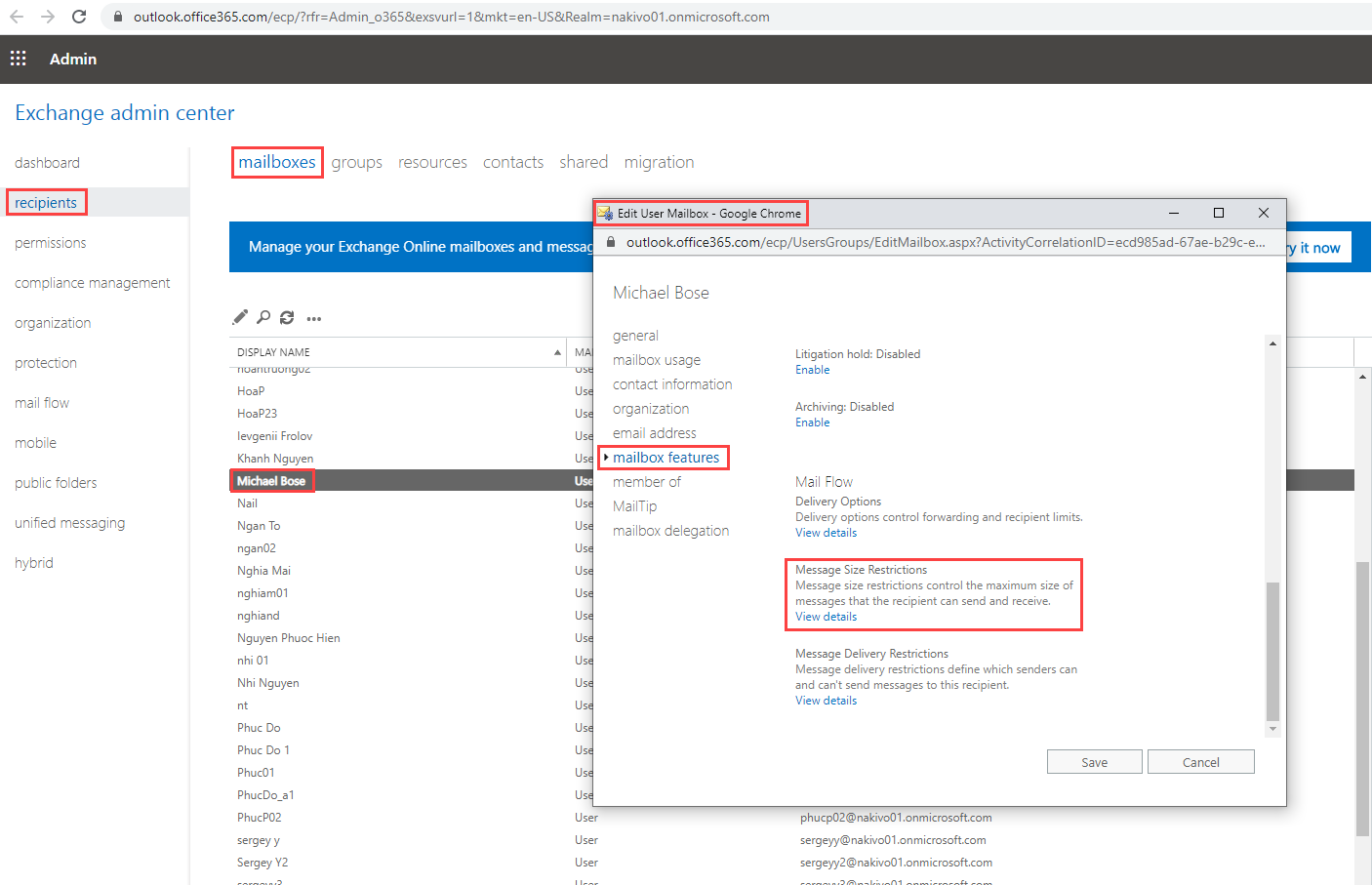Open the shared mailboxes tab

point(584,162)
